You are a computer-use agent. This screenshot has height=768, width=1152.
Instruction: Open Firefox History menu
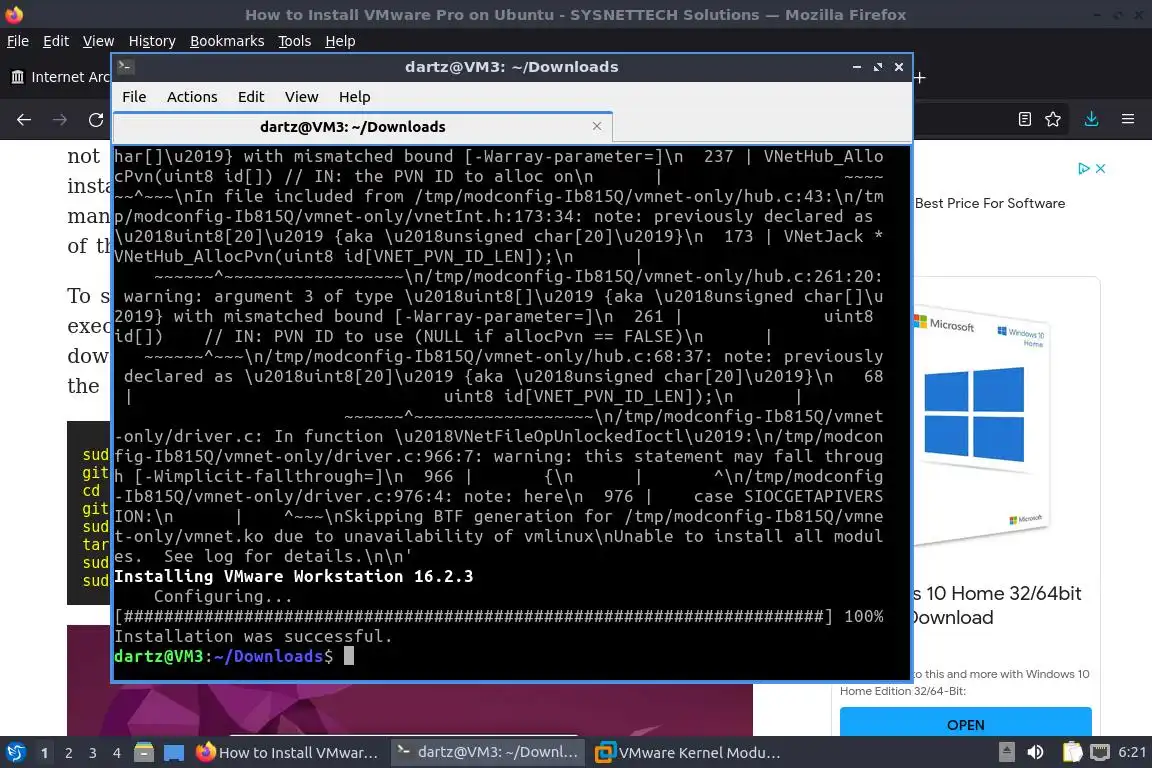pyautogui.click(x=152, y=41)
